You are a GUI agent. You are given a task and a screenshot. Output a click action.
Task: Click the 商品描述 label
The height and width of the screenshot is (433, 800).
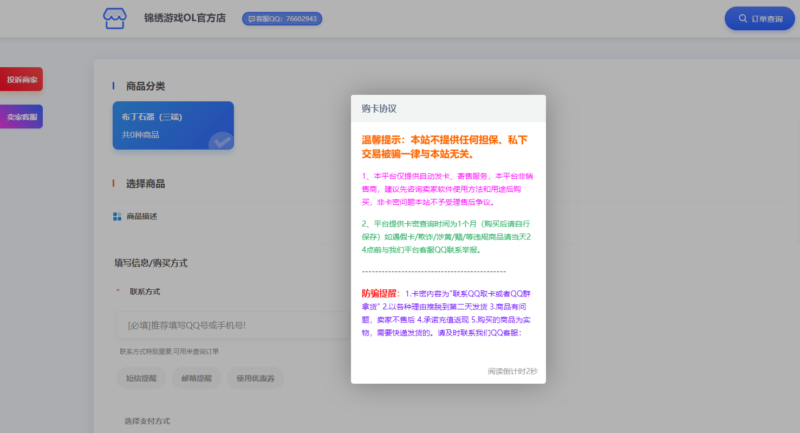142,216
